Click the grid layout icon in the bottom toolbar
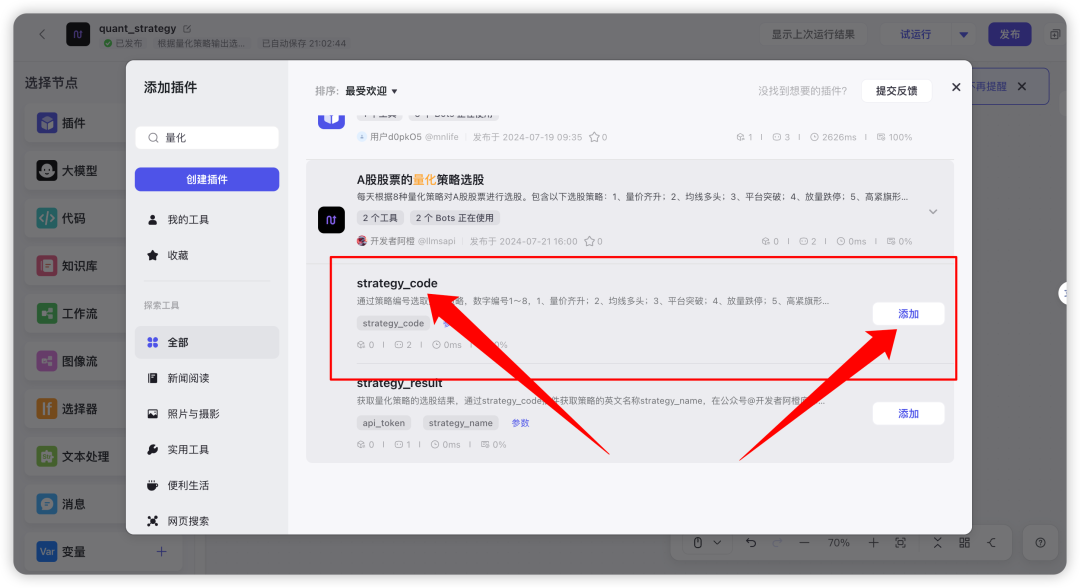 click(x=964, y=543)
